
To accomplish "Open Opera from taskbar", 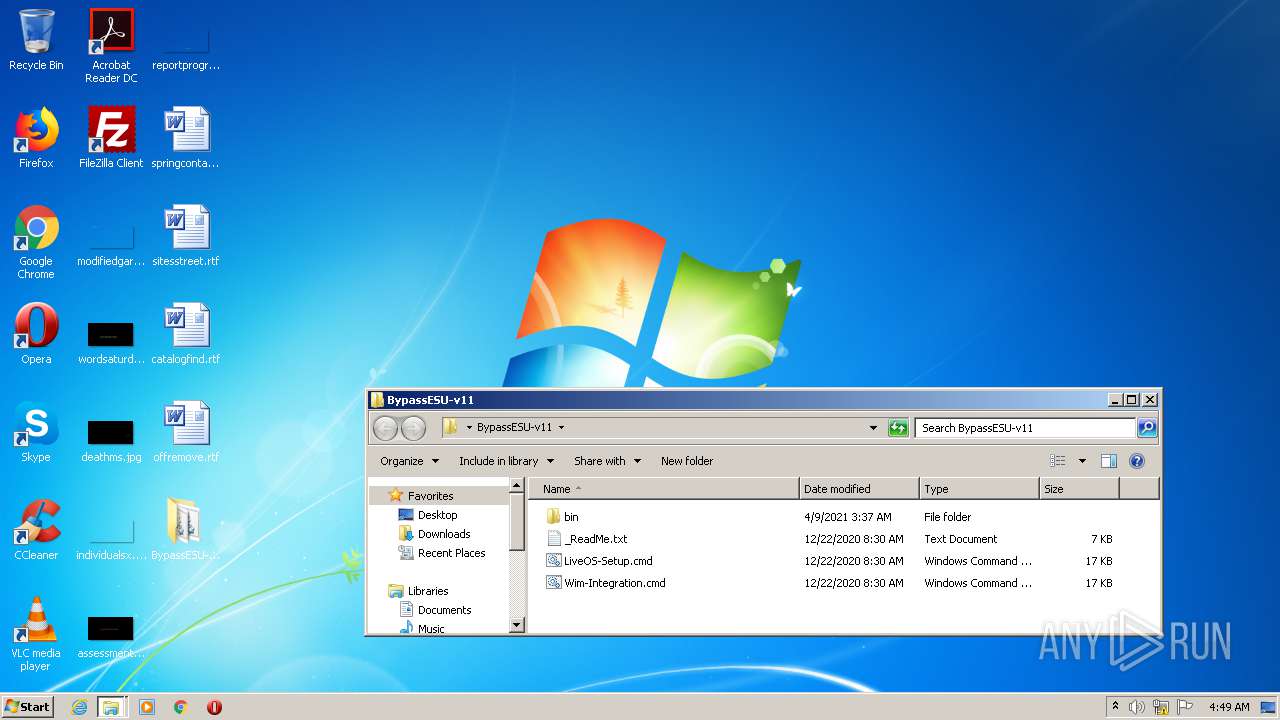I will click(214, 707).
